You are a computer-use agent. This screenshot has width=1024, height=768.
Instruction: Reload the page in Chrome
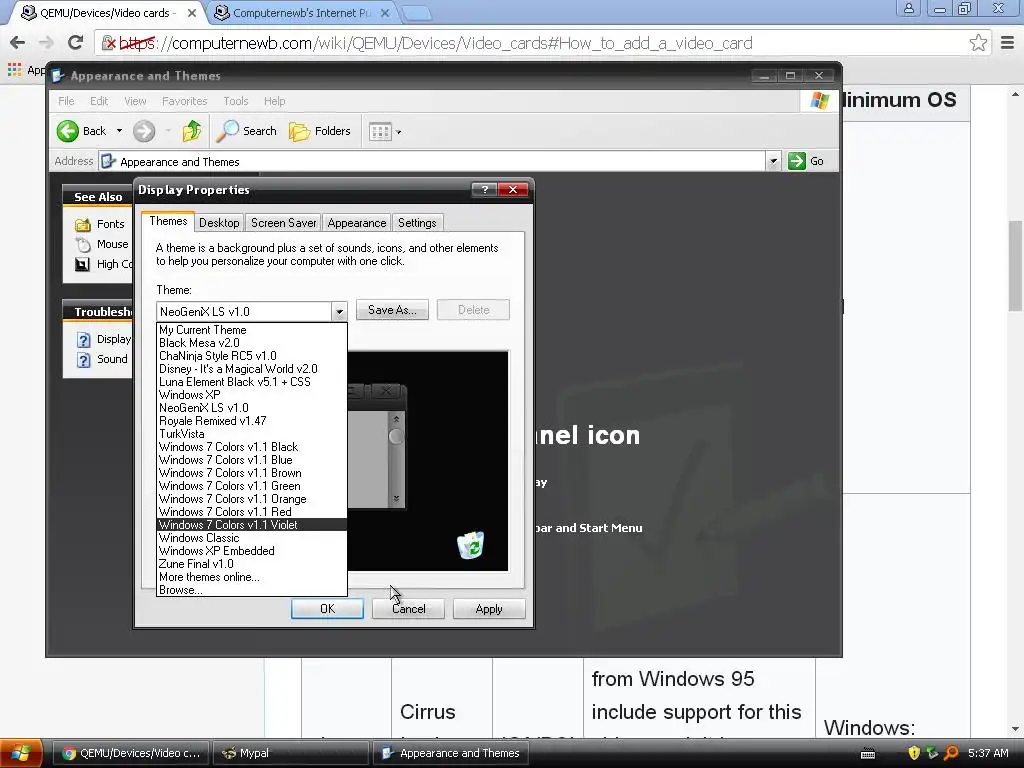coord(76,43)
